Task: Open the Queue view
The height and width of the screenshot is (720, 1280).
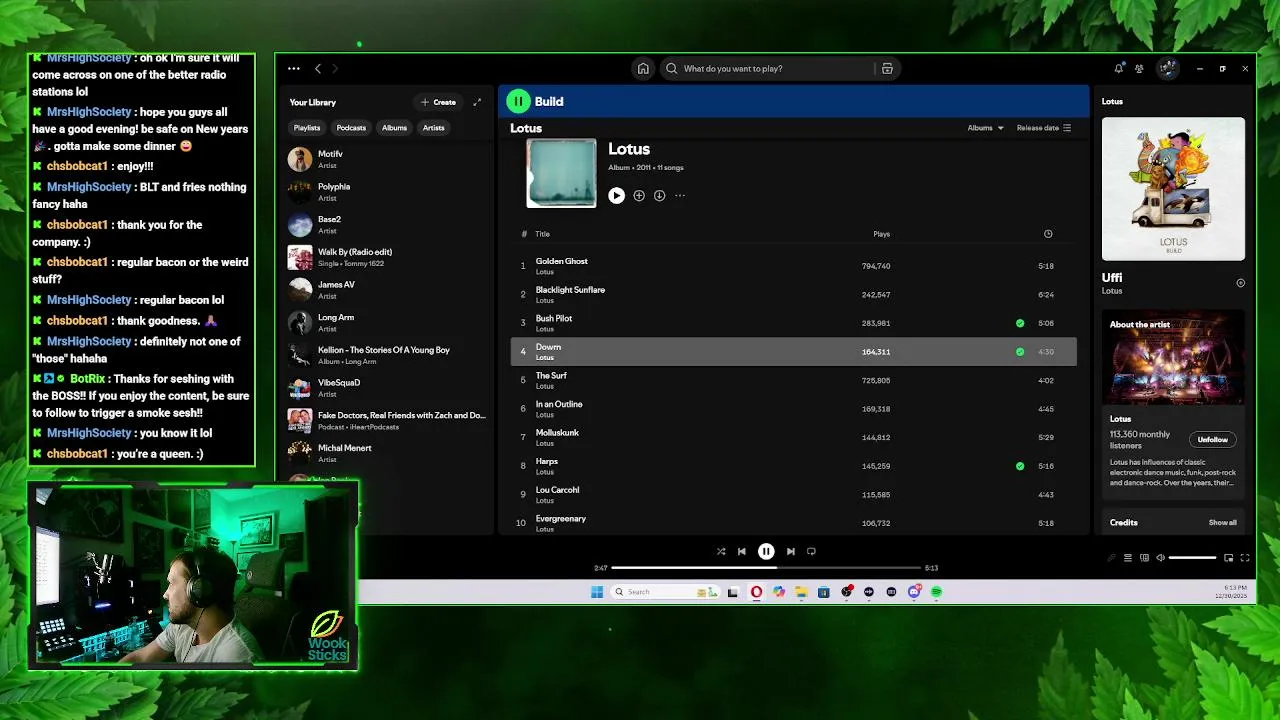Action: click(x=1128, y=558)
